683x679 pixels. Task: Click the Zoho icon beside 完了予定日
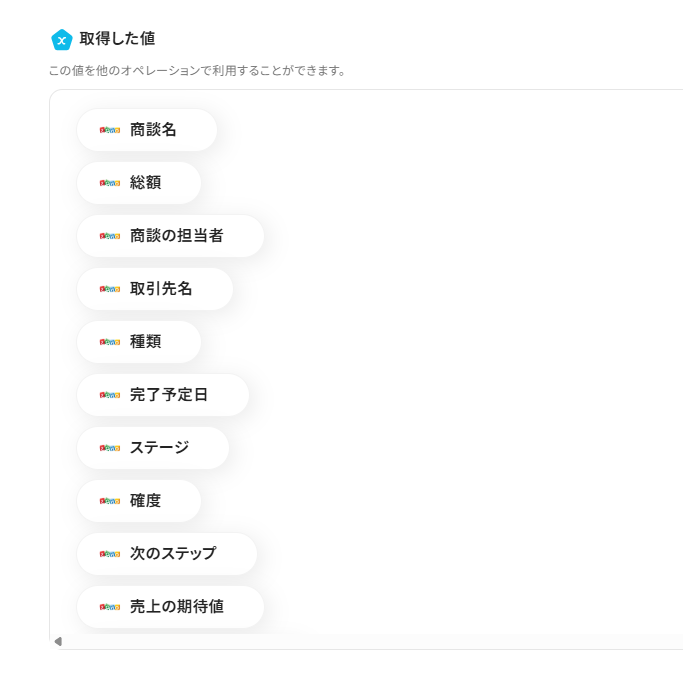click(110, 395)
